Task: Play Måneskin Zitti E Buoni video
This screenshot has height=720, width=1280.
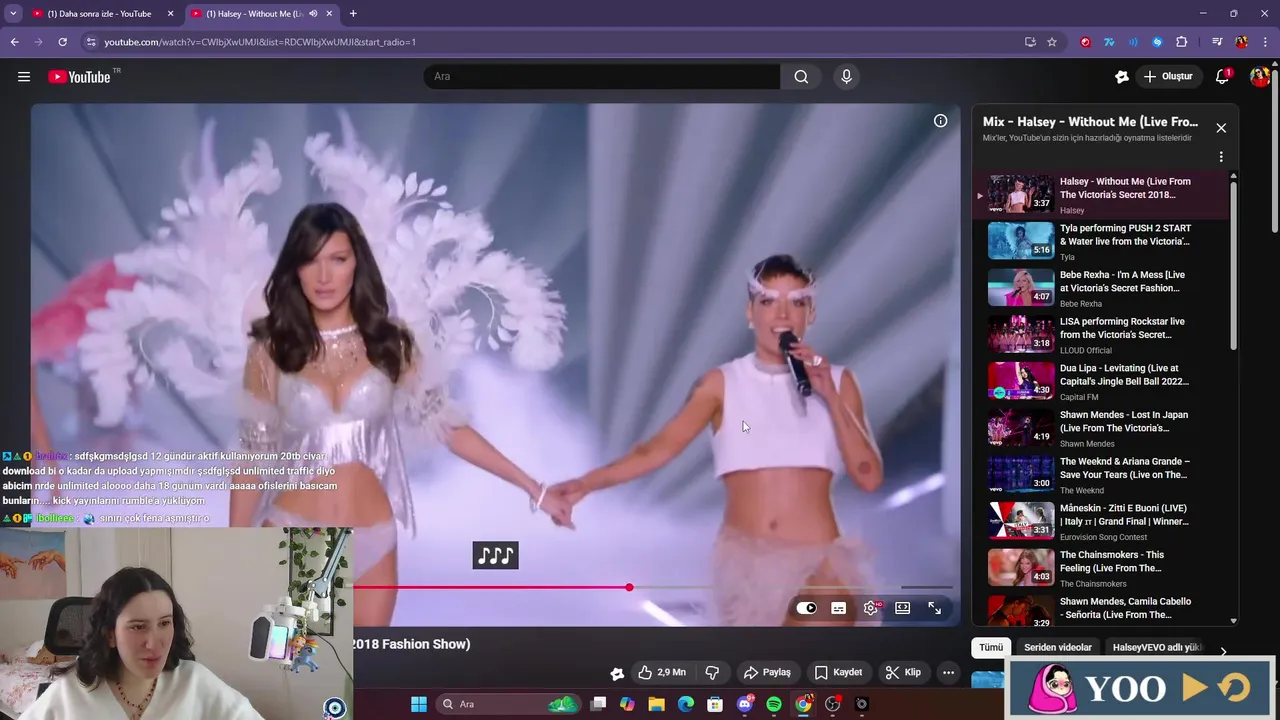Action: pyautogui.click(x=1100, y=521)
